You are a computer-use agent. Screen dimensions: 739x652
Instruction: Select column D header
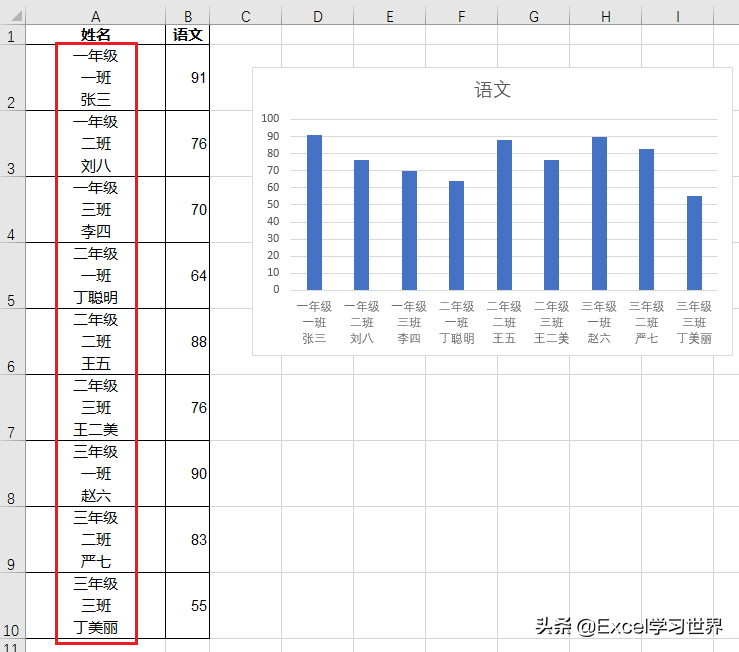318,17
